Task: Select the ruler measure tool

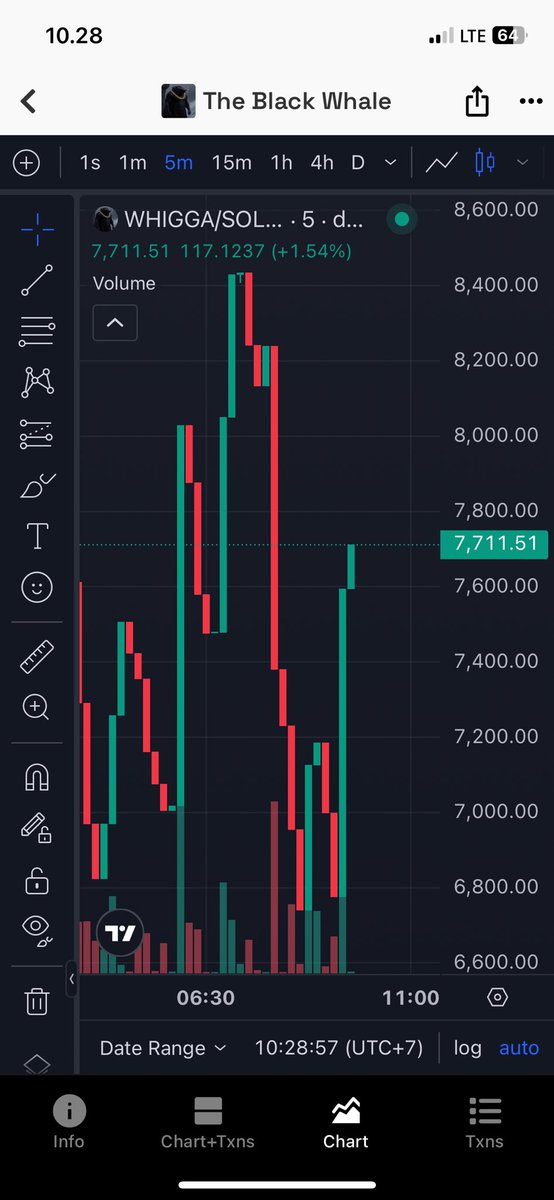Action: click(37, 656)
